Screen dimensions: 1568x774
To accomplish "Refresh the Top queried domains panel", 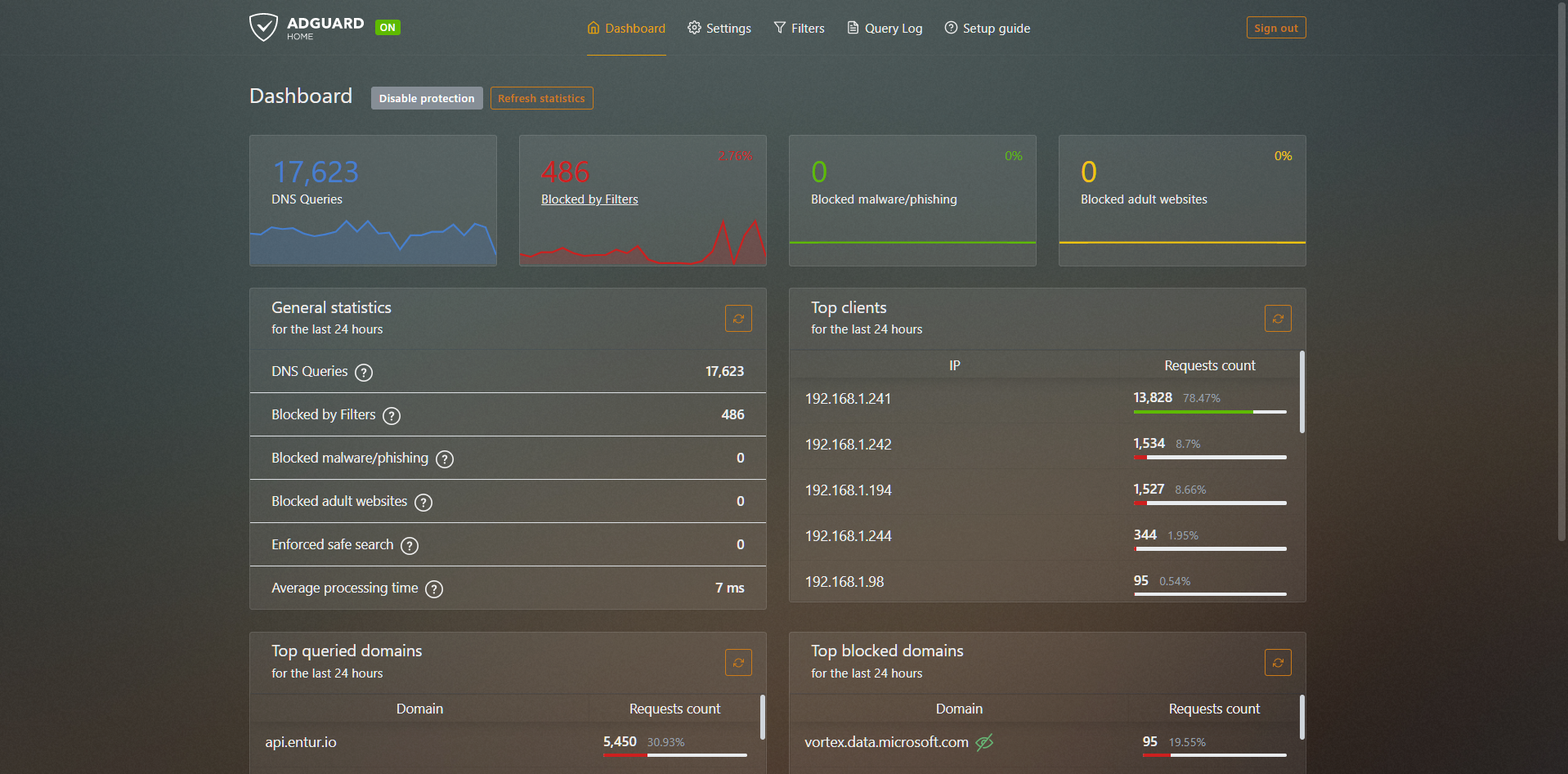I will point(737,663).
